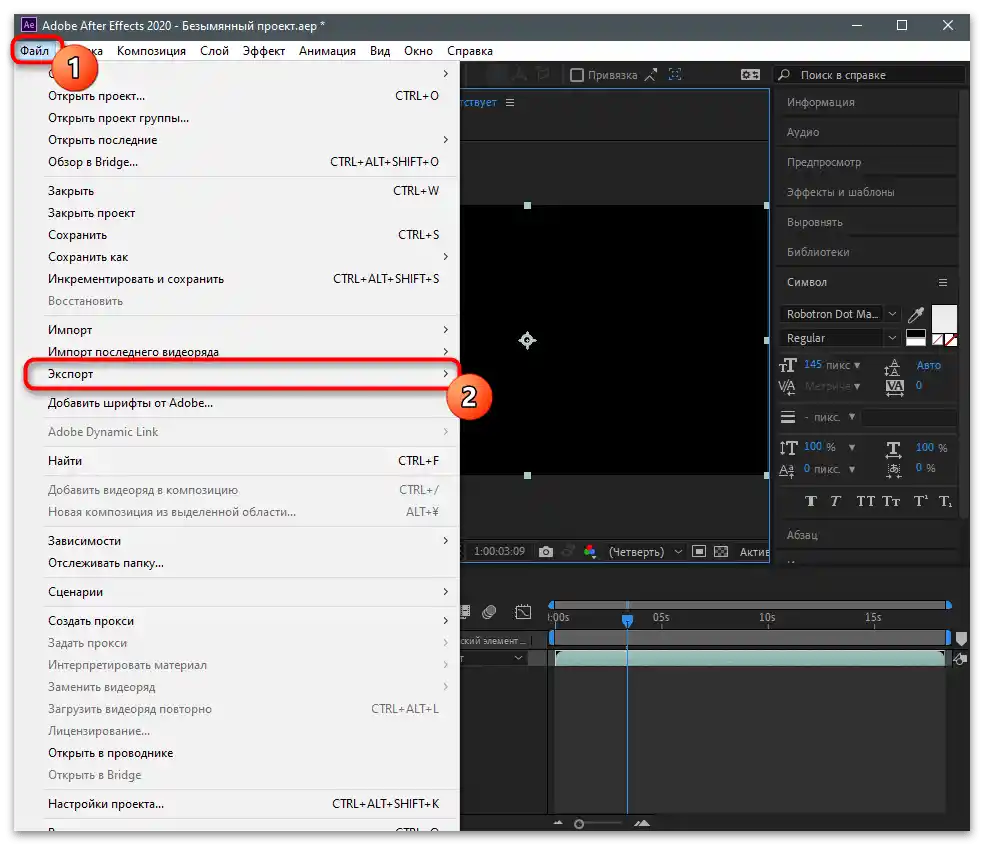Click the eyedropper icon in the Символ panel
Image resolution: width=984 pixels, height=845 pixels.
pos(915,314)
